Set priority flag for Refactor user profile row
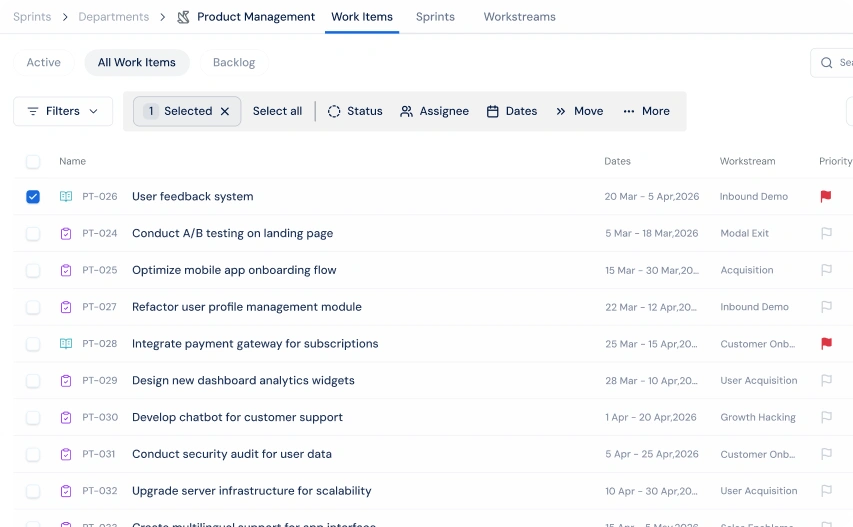Screen dimensions: 853x527 tap(826, 307)
